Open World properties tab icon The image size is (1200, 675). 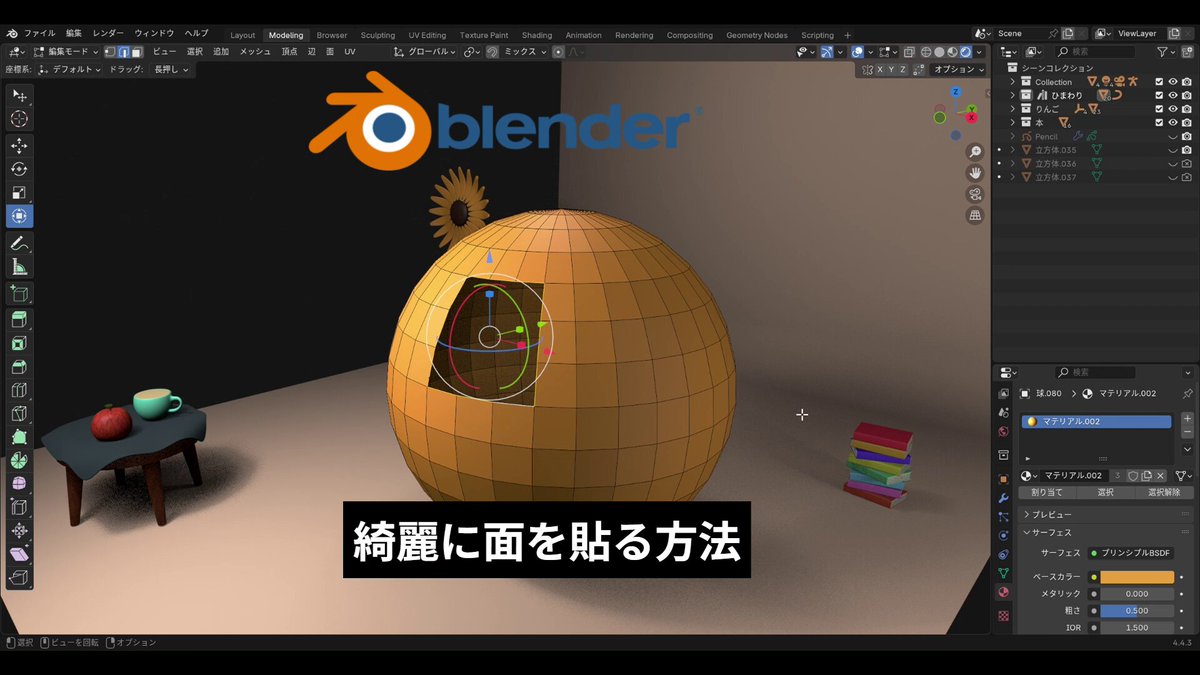click(1003, 432)
